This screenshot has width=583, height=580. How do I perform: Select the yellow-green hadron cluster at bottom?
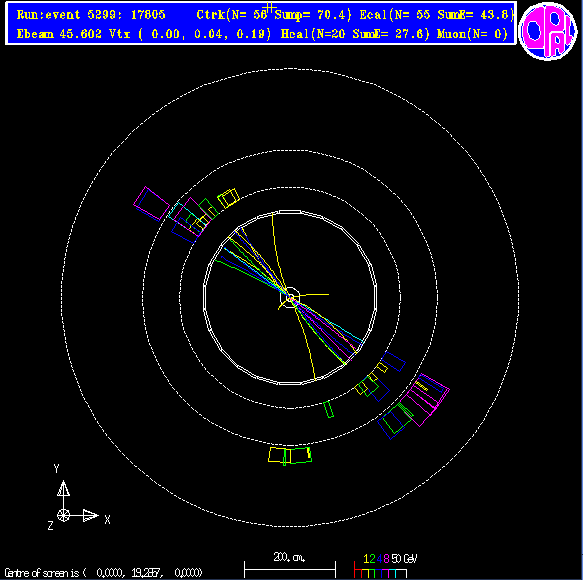click(290, 456)
